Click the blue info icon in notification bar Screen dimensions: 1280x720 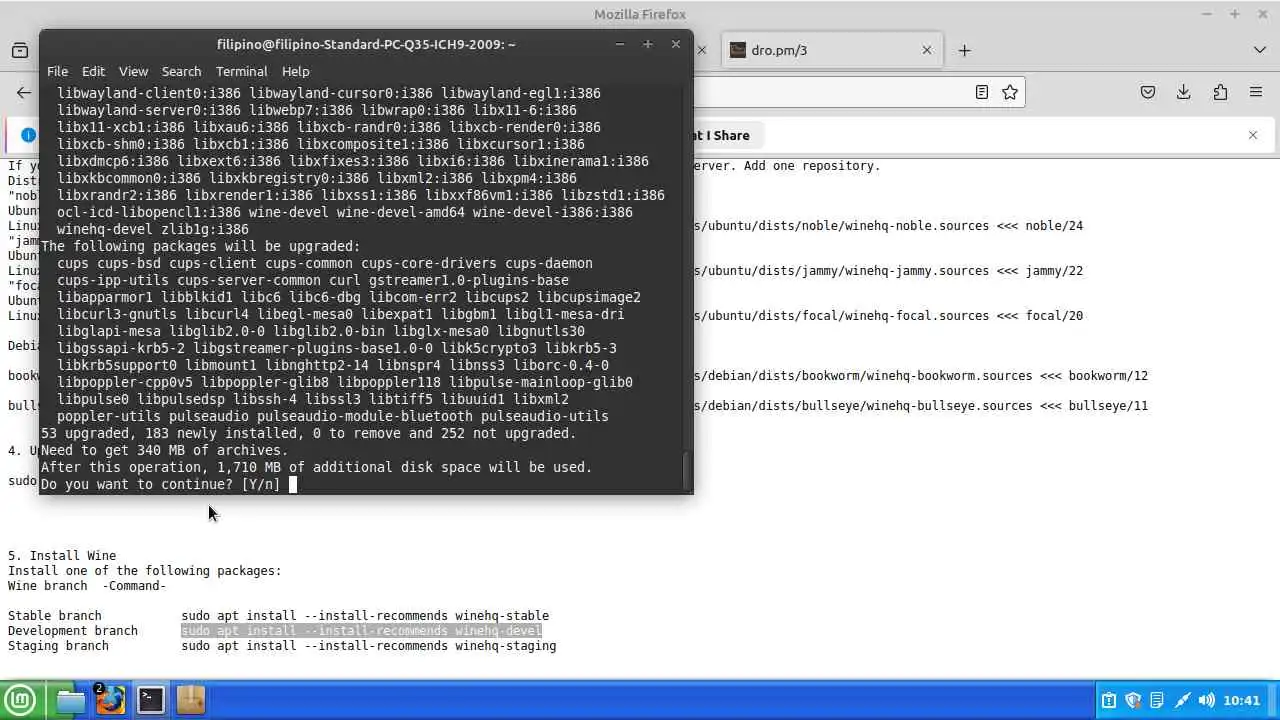click(x=28, y=135)
